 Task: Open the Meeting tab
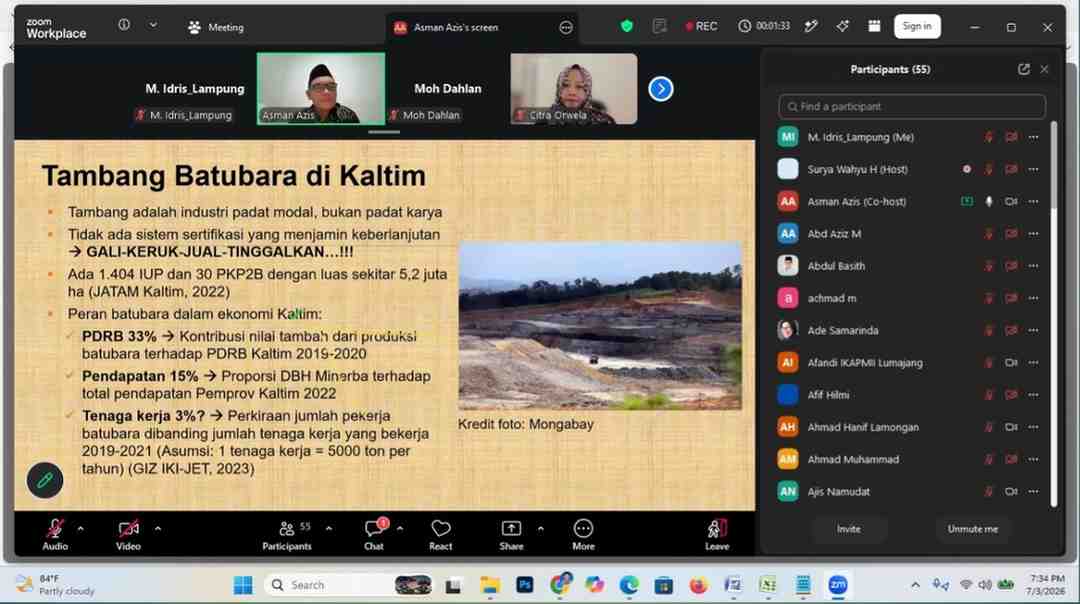[216, 28]
